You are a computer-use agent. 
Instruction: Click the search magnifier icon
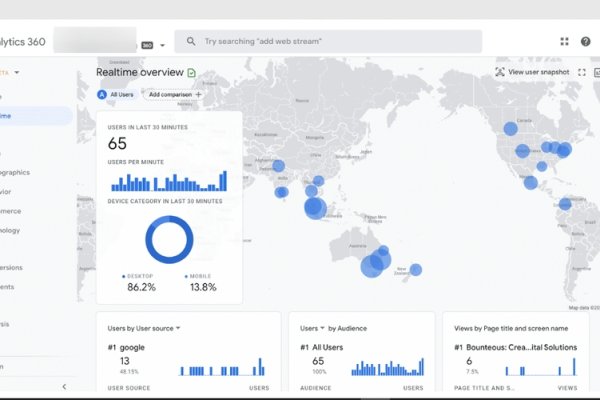click(x=190, y=42)
